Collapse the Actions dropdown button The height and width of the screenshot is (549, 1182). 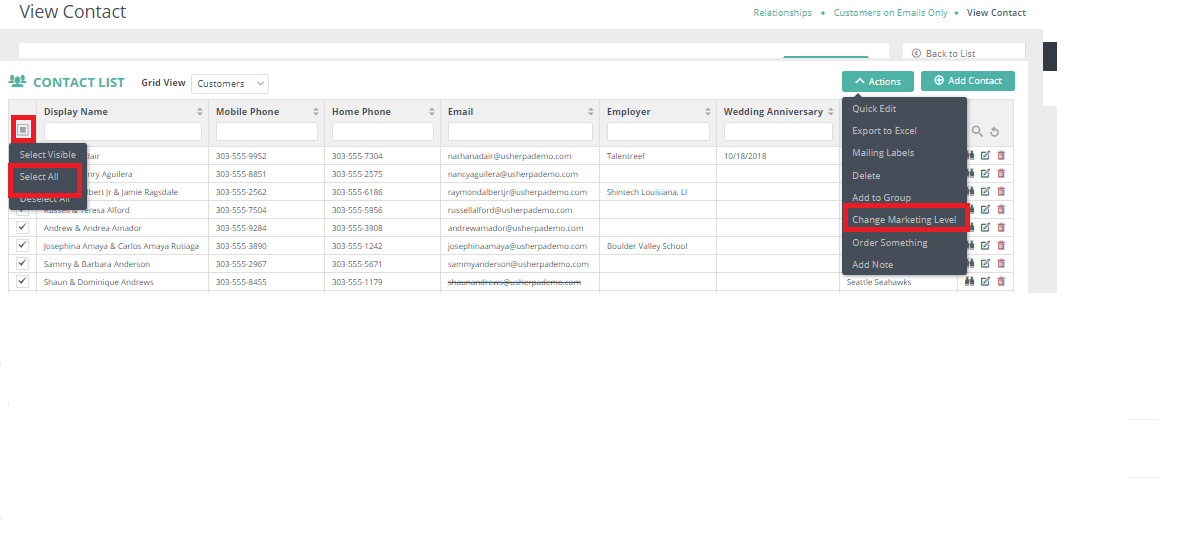coord(877,82)
